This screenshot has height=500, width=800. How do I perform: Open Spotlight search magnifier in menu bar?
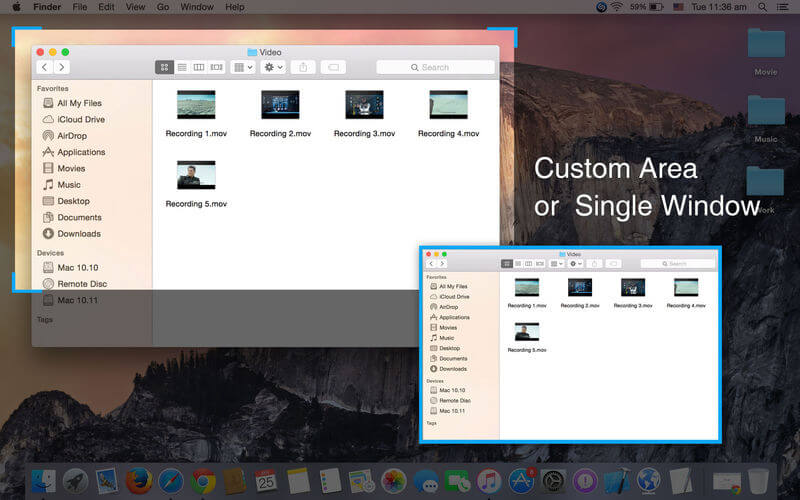point(762,7)
